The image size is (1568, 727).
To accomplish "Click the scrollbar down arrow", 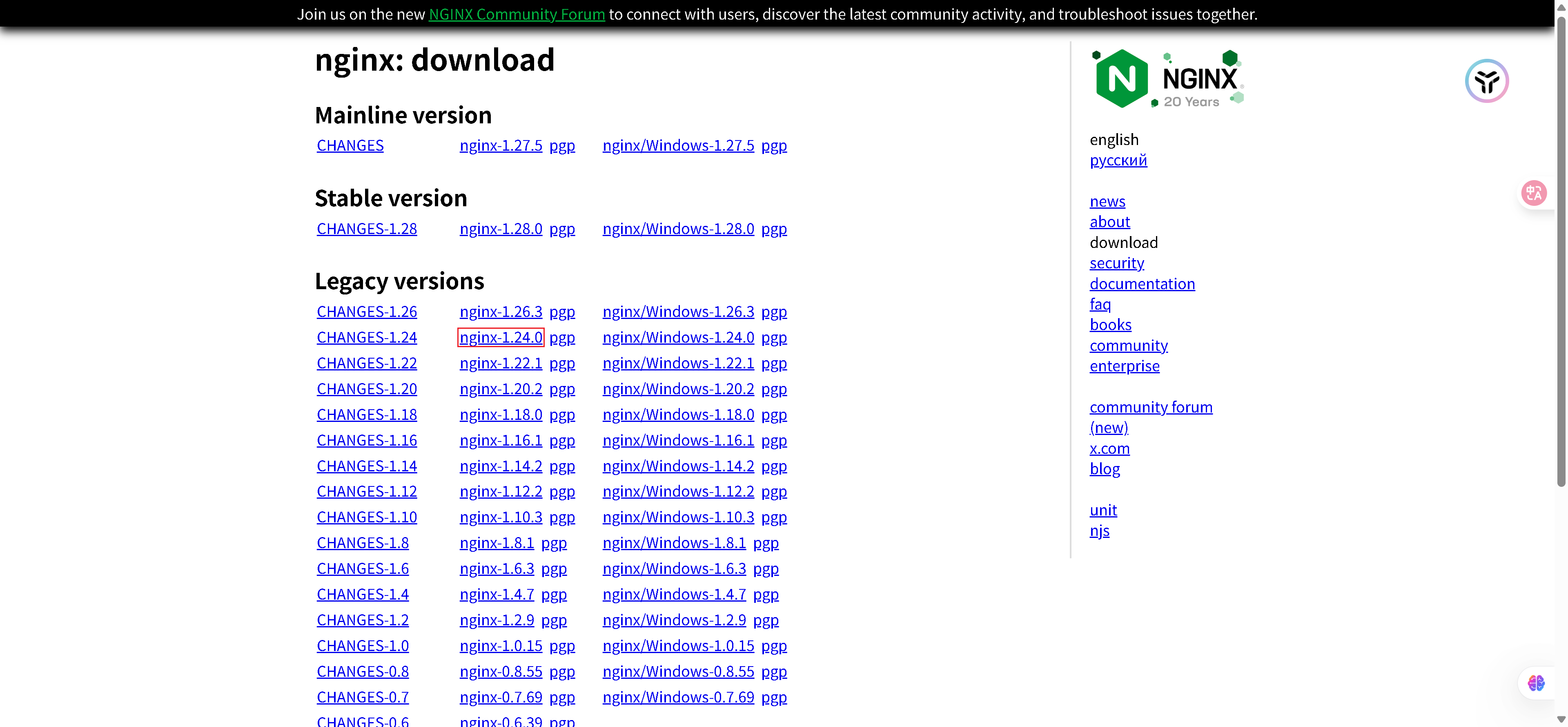I will coord(1561,720).
